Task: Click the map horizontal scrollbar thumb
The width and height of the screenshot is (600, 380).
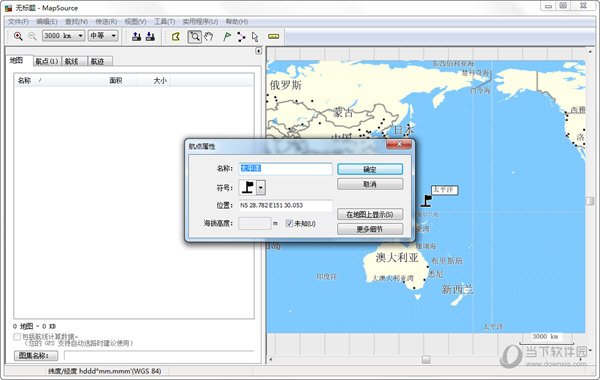Action: [426, 359]
